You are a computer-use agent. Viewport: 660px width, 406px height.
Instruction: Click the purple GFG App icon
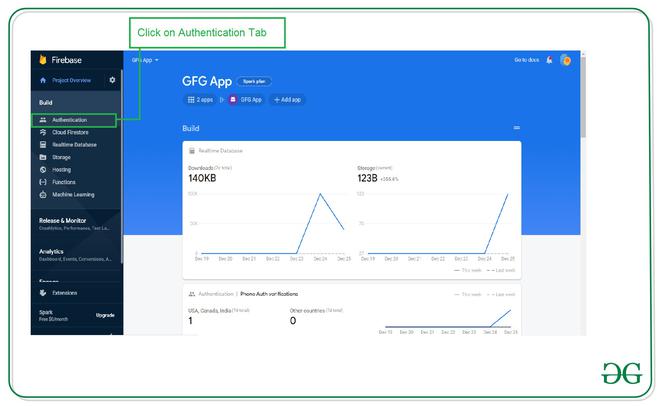point(233,100)
